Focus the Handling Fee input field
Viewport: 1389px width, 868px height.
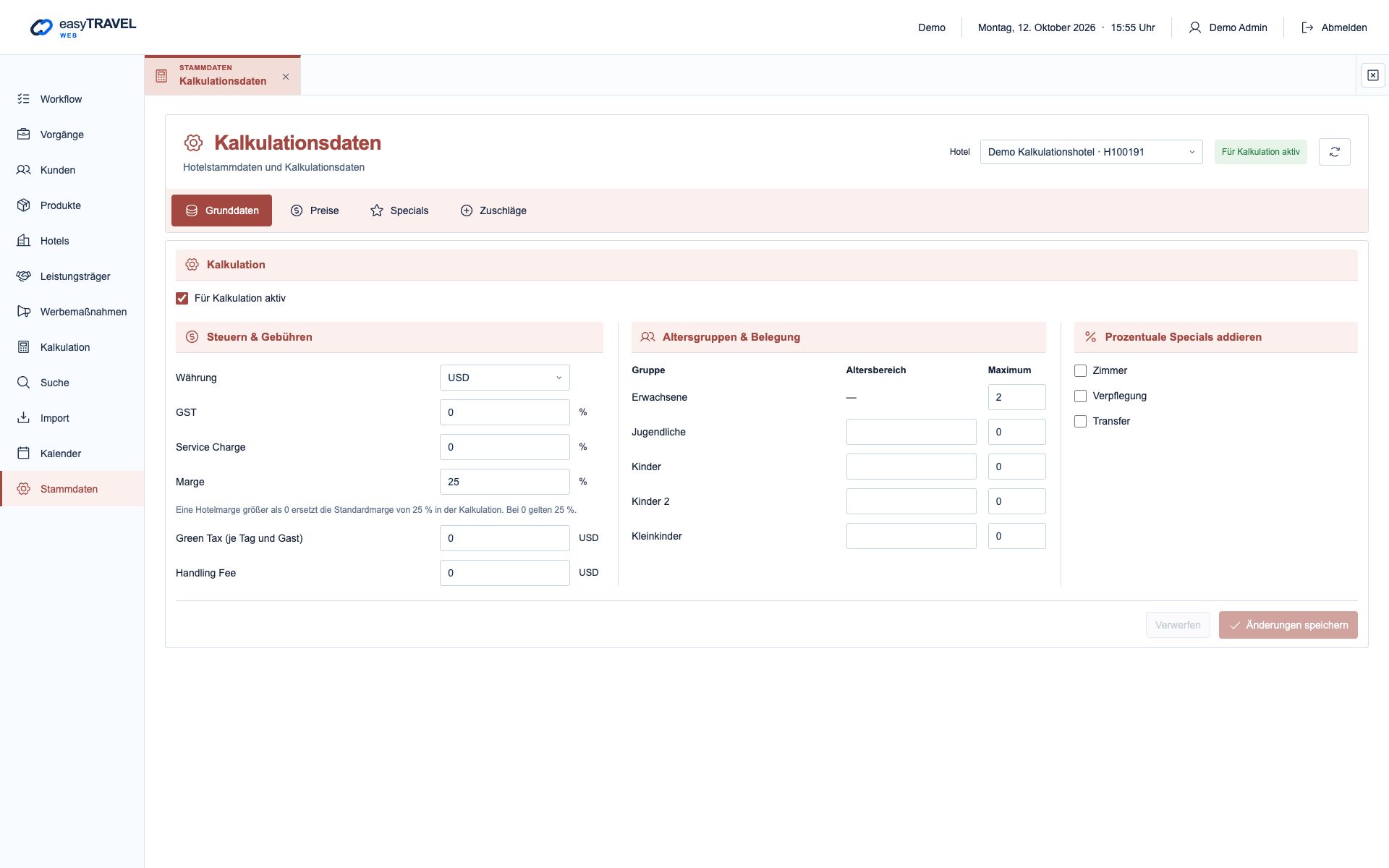tap(504, 573)
